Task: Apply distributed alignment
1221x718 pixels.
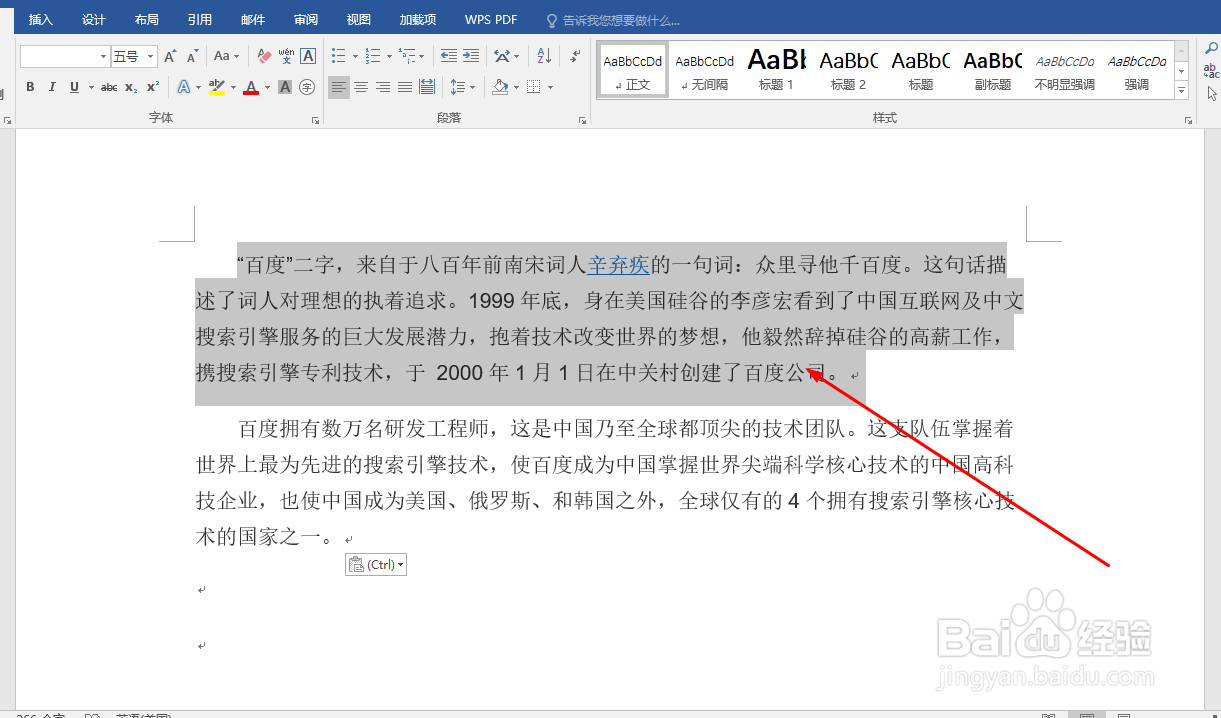Action: click(427, 88)
